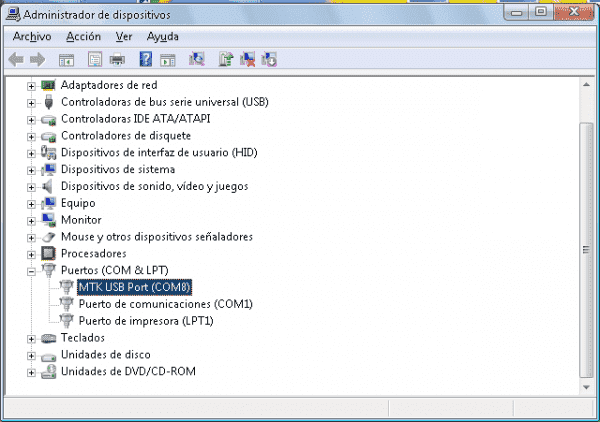Click the Print toolbar icon
This screenshot has width=600, height=422.
pyautogui.click(x=117, y=60)
